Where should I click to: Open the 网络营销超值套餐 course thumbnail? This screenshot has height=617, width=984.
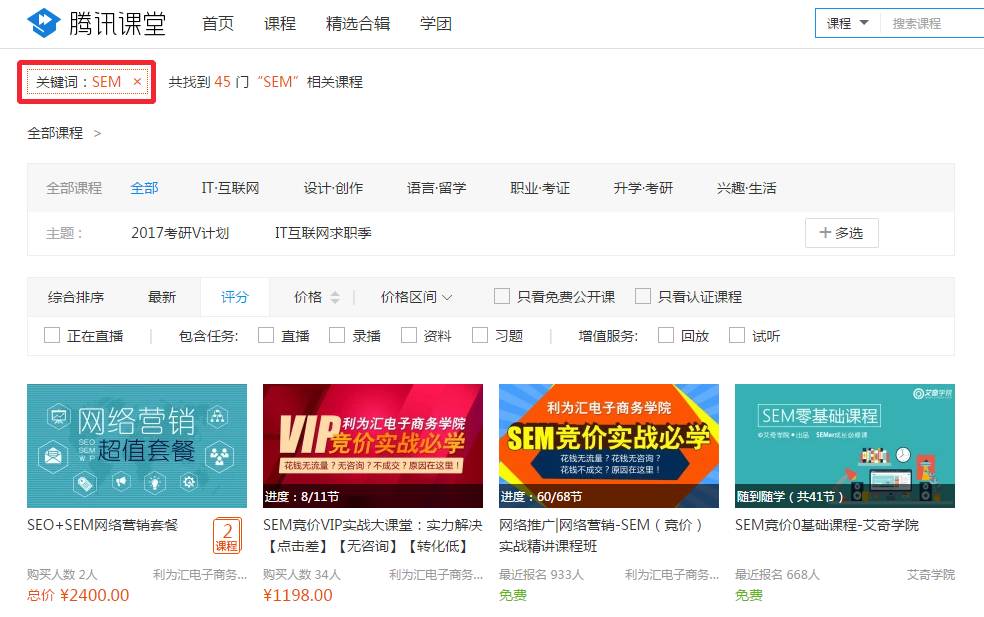[137, 446]
